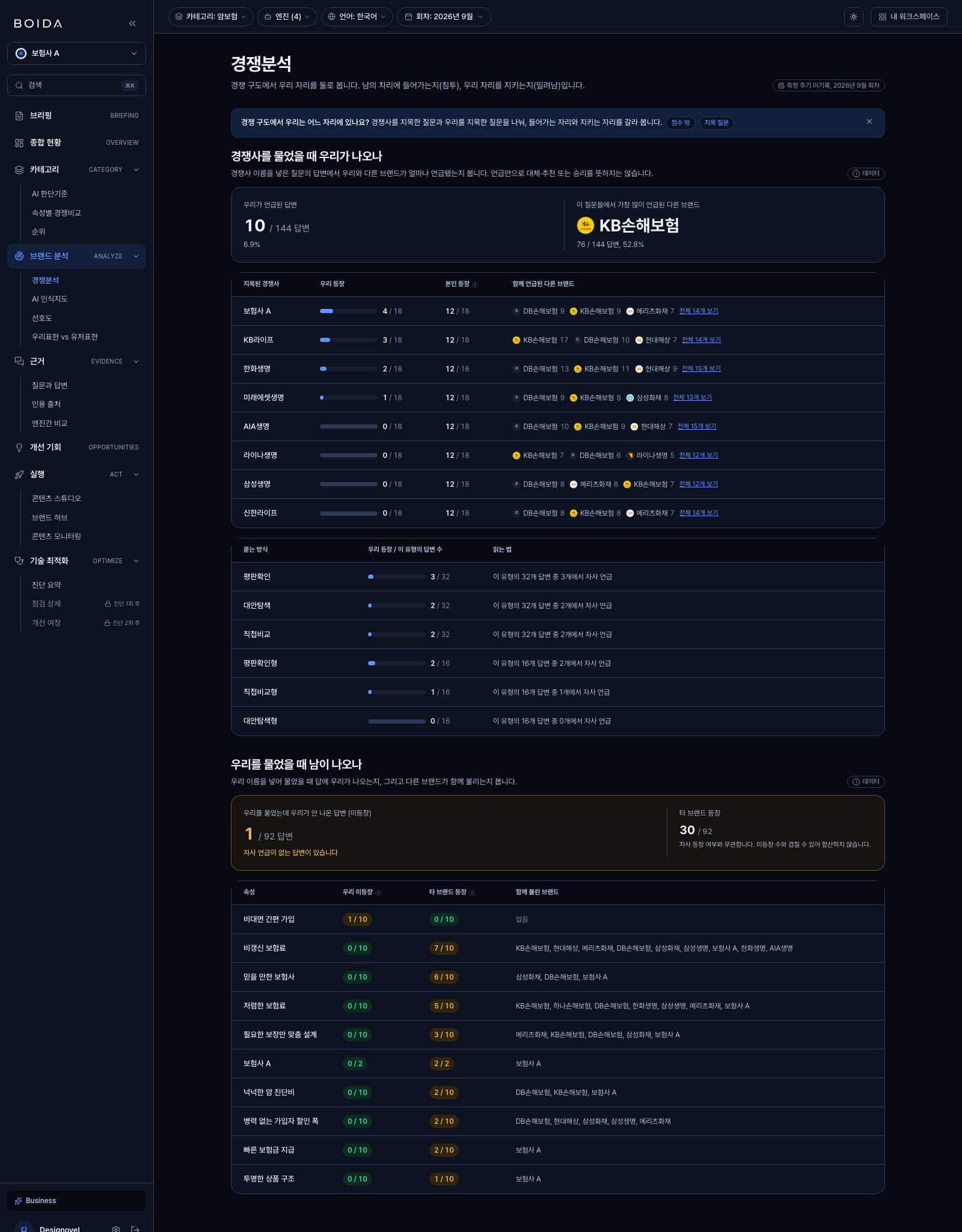Image resolution: width=962 pixels, height=1232 pixels.
Task: Click the 현대해상 logo in KB라이프 row
Action: pyautogui.click(x=639, y=340)
